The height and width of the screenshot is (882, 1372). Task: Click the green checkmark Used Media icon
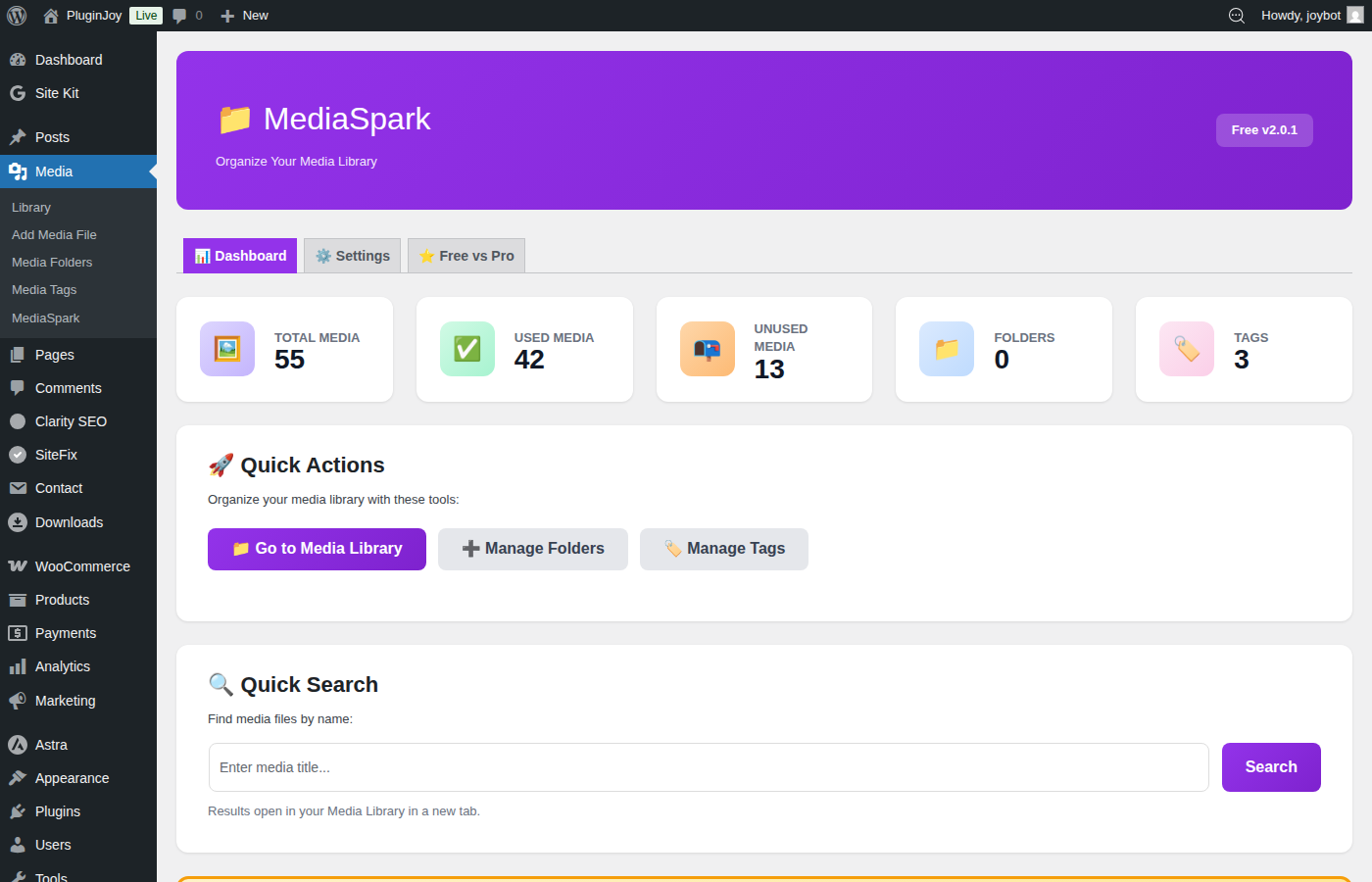(x=466, y=349)
